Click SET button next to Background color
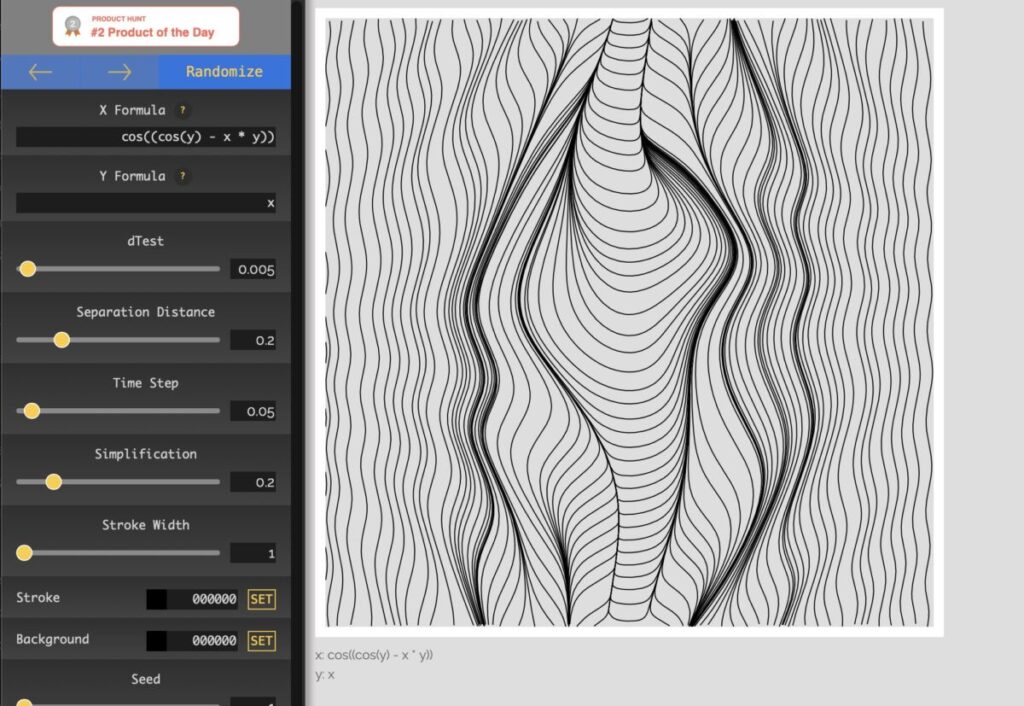 tap(261, 641)
